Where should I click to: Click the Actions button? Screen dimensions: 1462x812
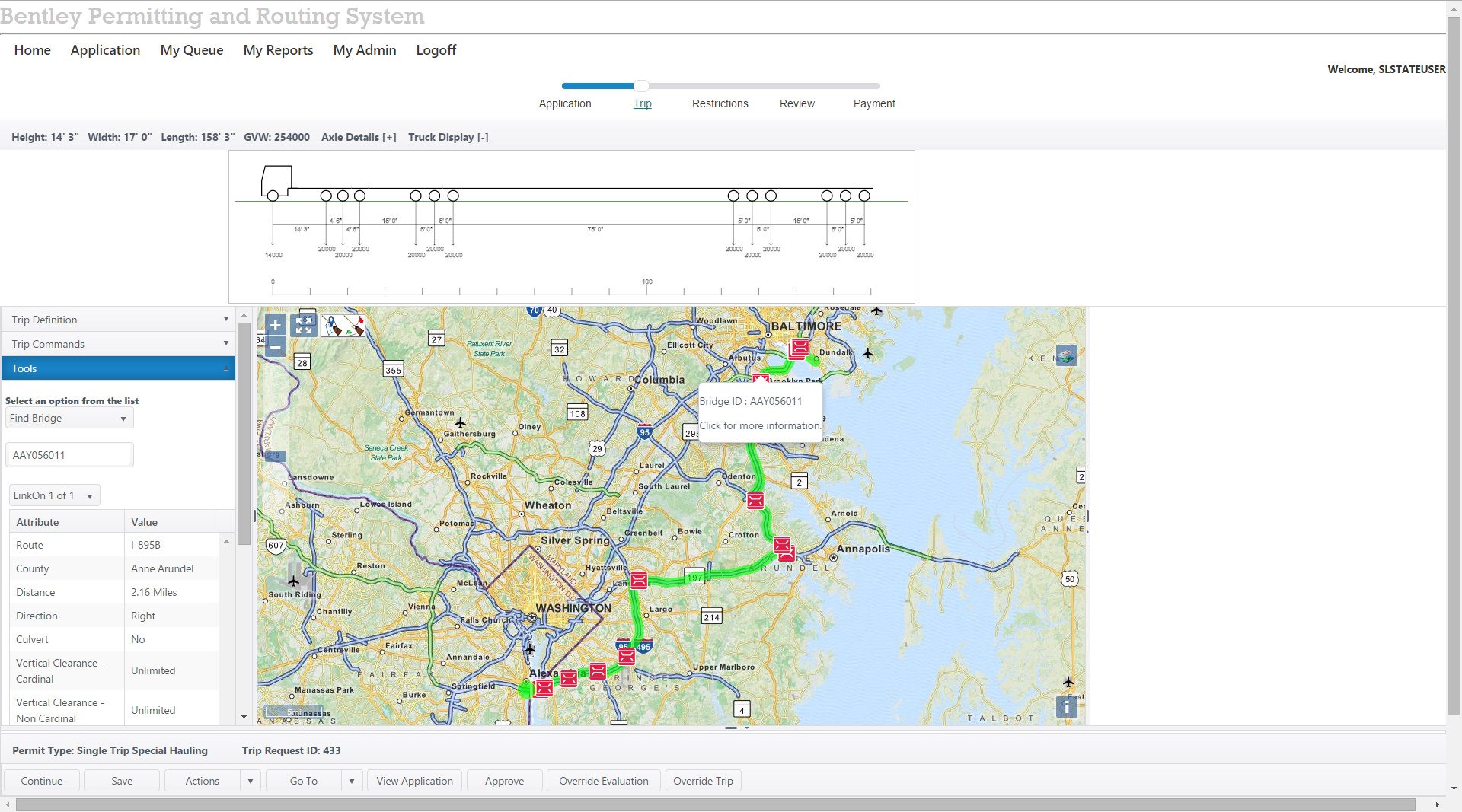point(203,781)
